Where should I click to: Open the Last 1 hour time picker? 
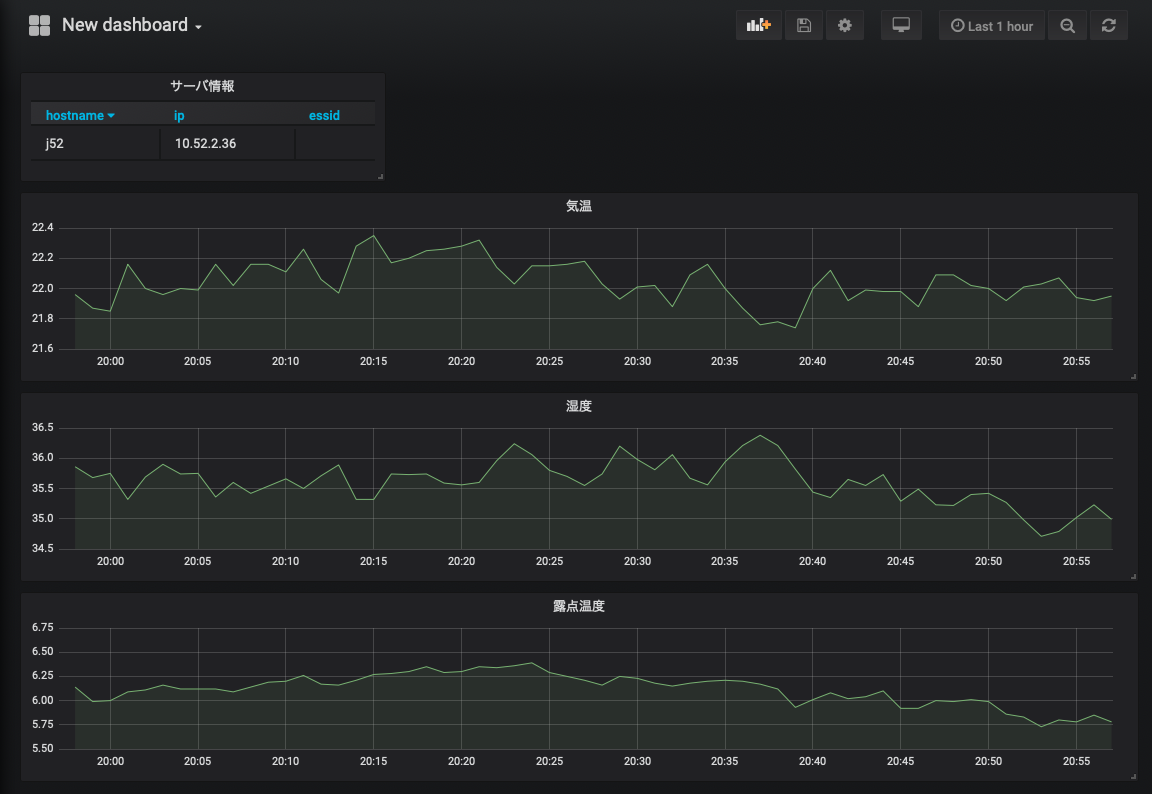(x=991, y=26)
